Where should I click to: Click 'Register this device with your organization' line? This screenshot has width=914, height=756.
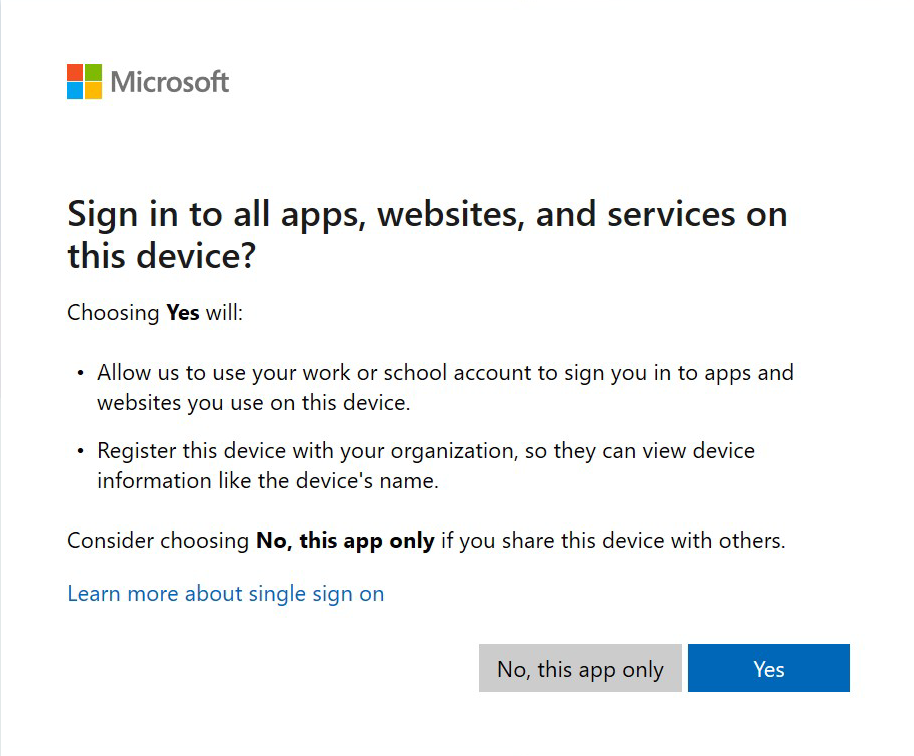(426, 451)
